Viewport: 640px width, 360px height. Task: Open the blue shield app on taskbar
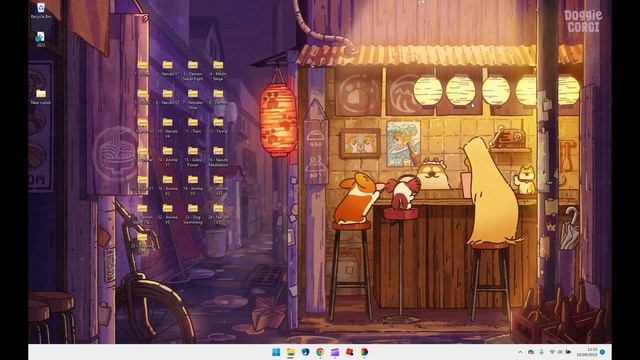tap(305, 352)
